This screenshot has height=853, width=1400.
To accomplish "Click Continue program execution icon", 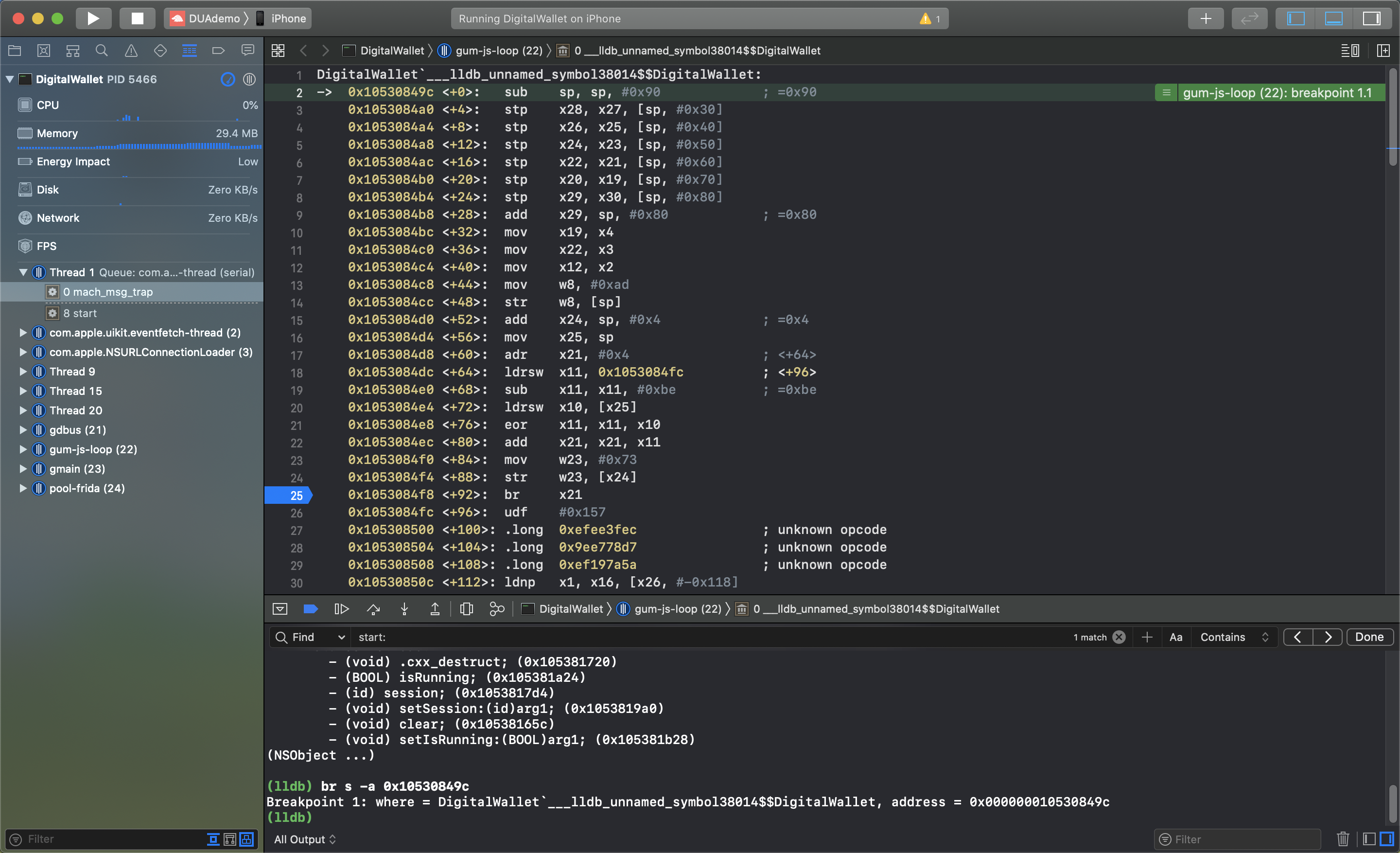I will 341,609.
